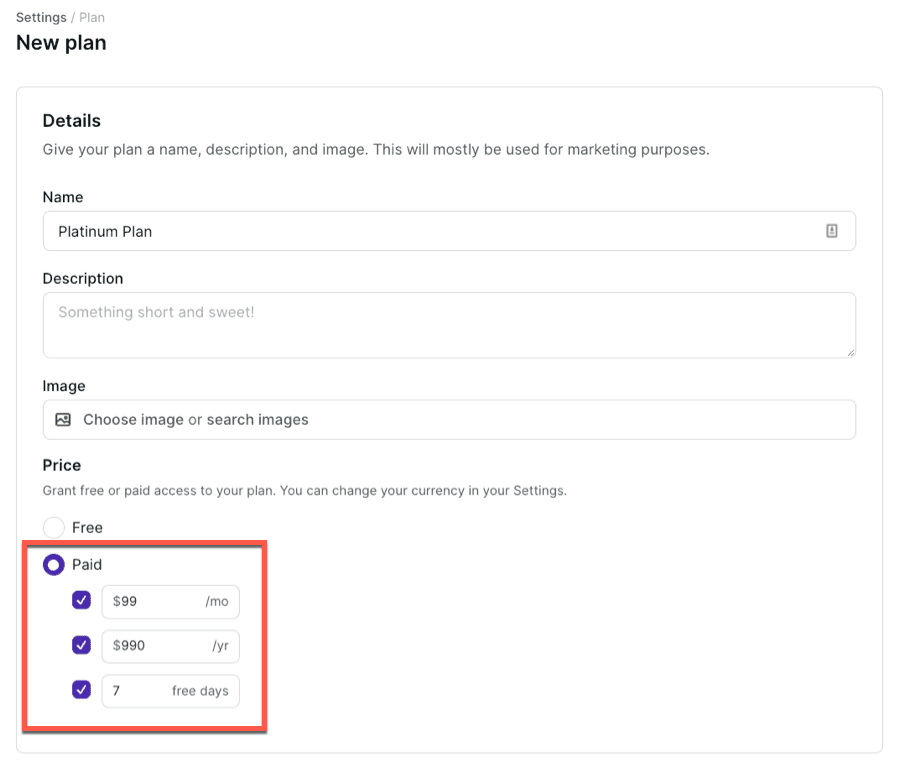Click the Settings breadcrumb link
The image size is (900, 765).
(x=41, y=18)
